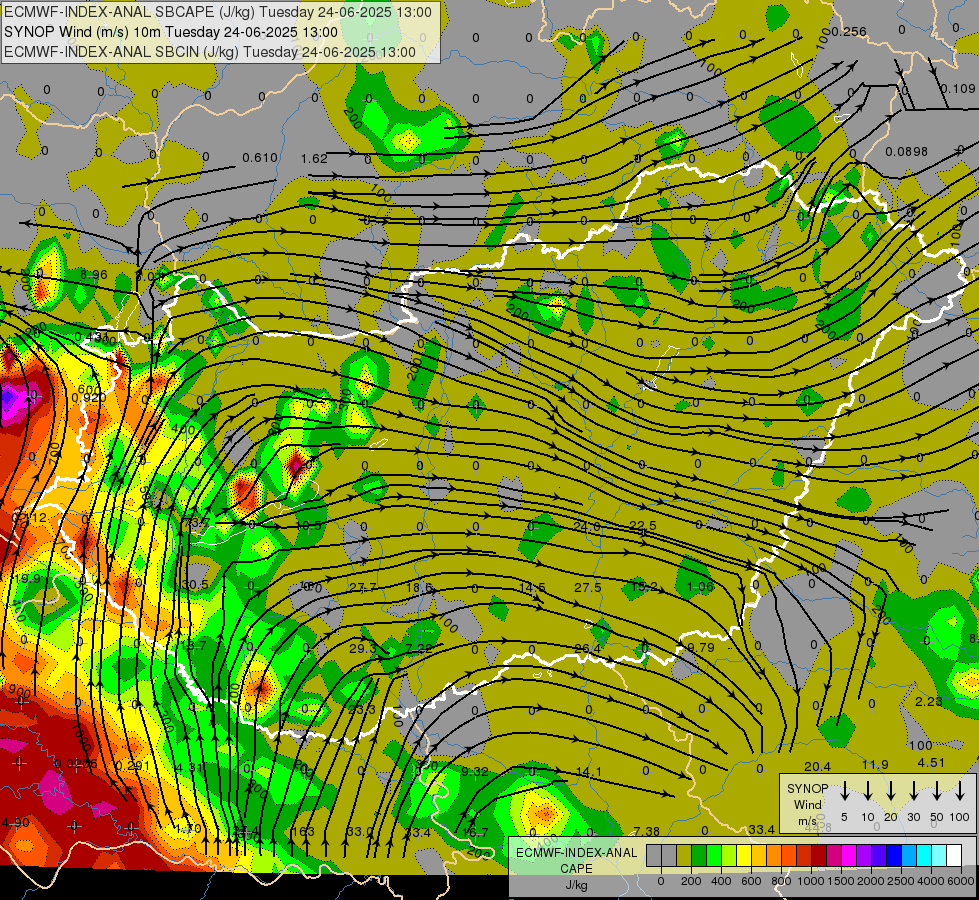The width and height of the screenshot is (979, 900).
Task: Click the map value 26.4
Action: 588,648
